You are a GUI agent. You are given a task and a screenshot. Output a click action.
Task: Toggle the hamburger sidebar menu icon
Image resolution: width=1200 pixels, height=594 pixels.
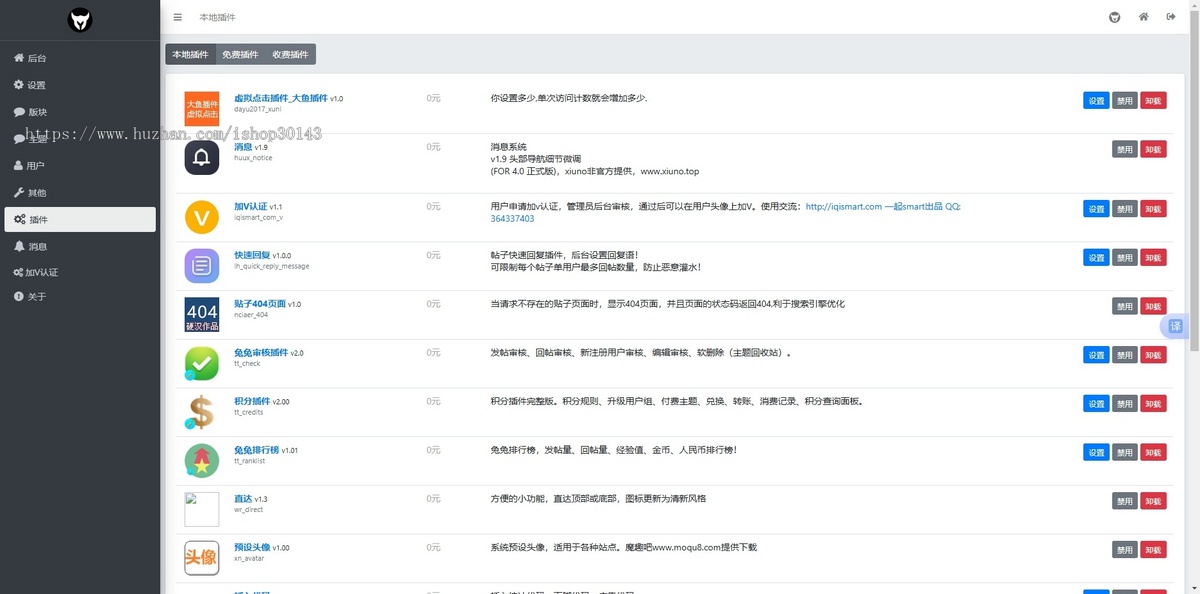(177, 17)
